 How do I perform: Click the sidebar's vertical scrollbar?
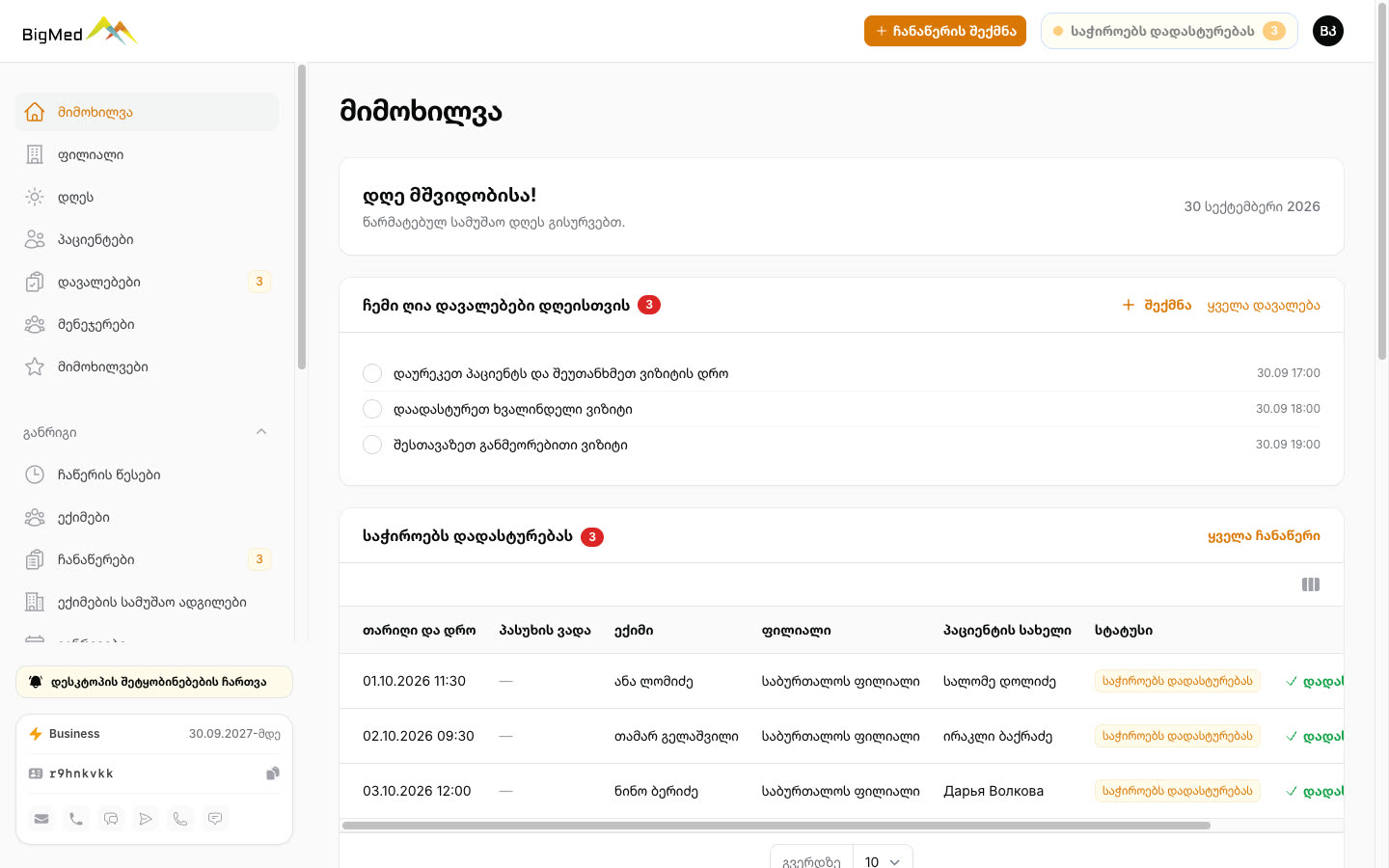tap(302, 217)
